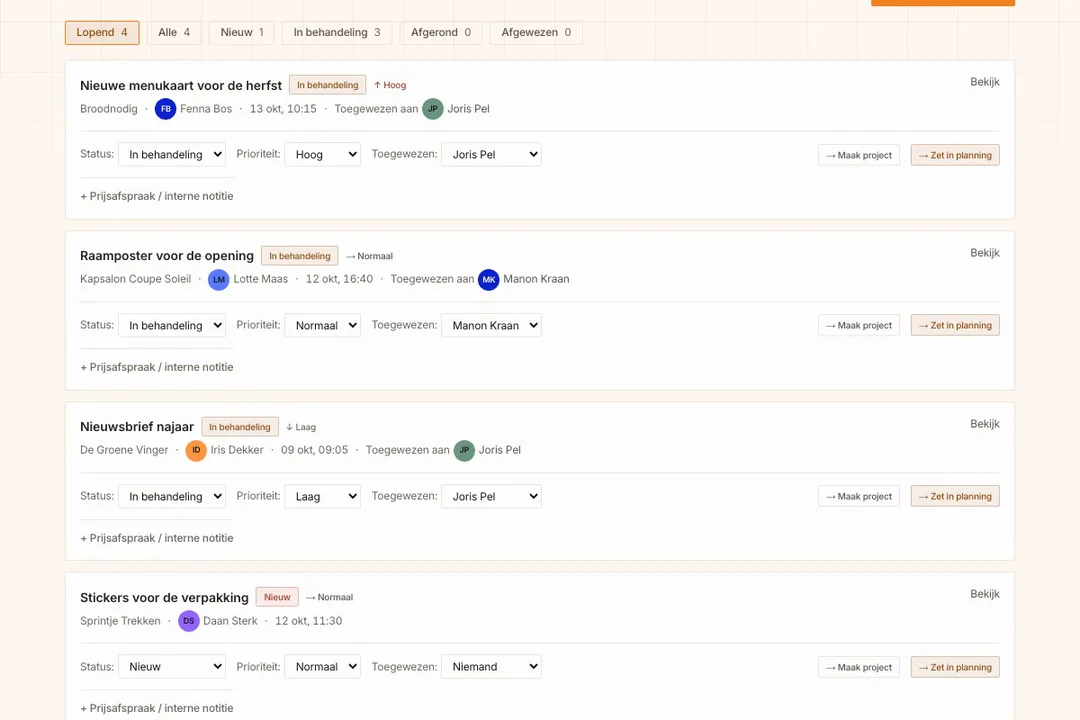Click the JP avatar on the Nieuwe menukaart card

(x=433, y=109)
